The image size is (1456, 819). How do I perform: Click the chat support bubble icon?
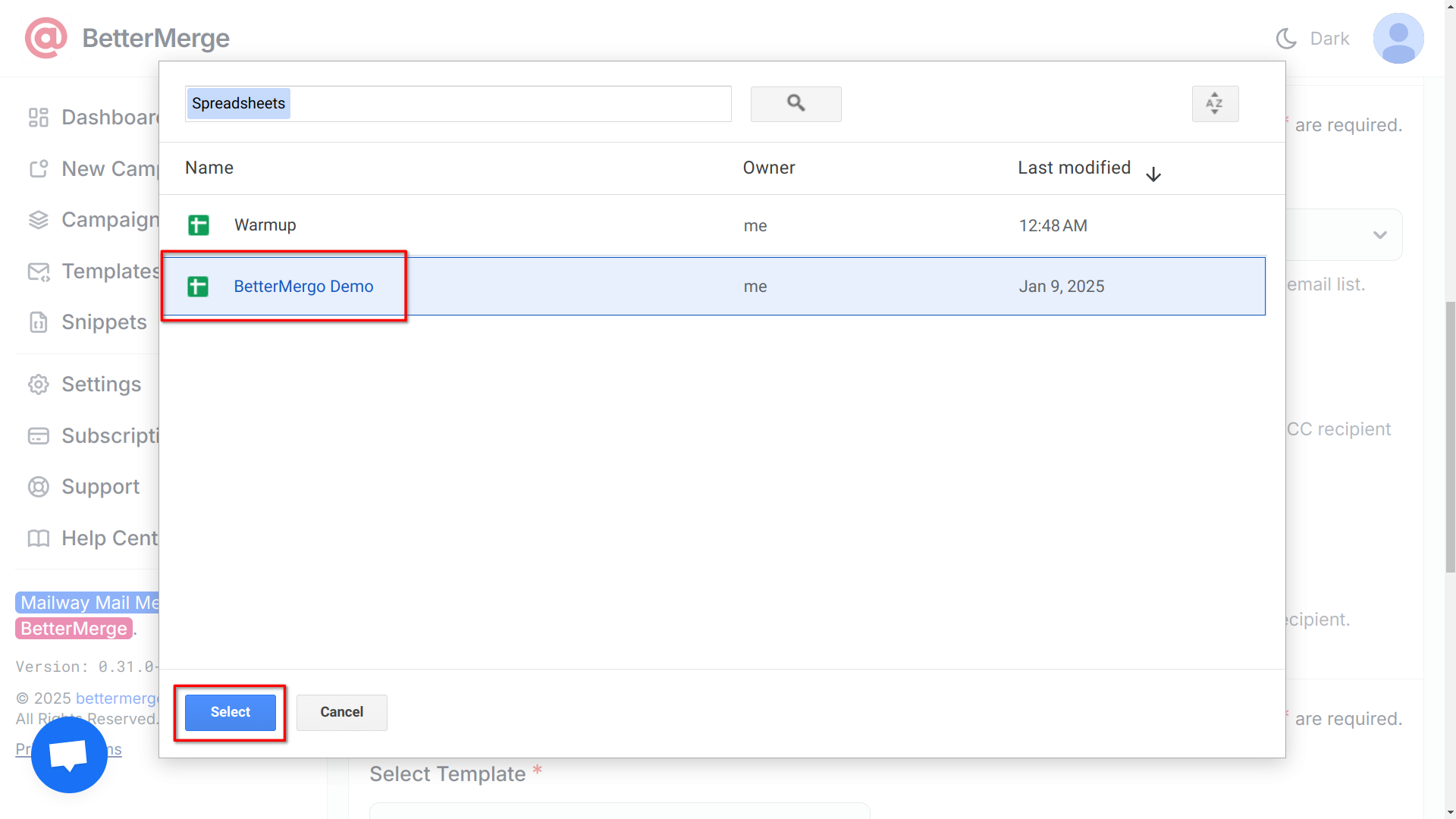pos(69,755)
